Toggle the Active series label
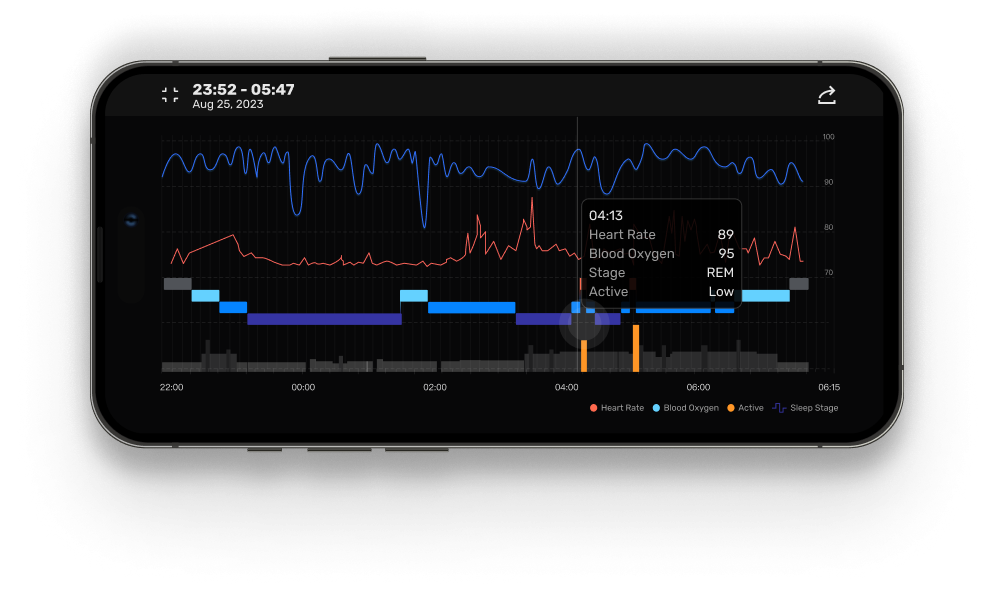 tap(750, 408)
